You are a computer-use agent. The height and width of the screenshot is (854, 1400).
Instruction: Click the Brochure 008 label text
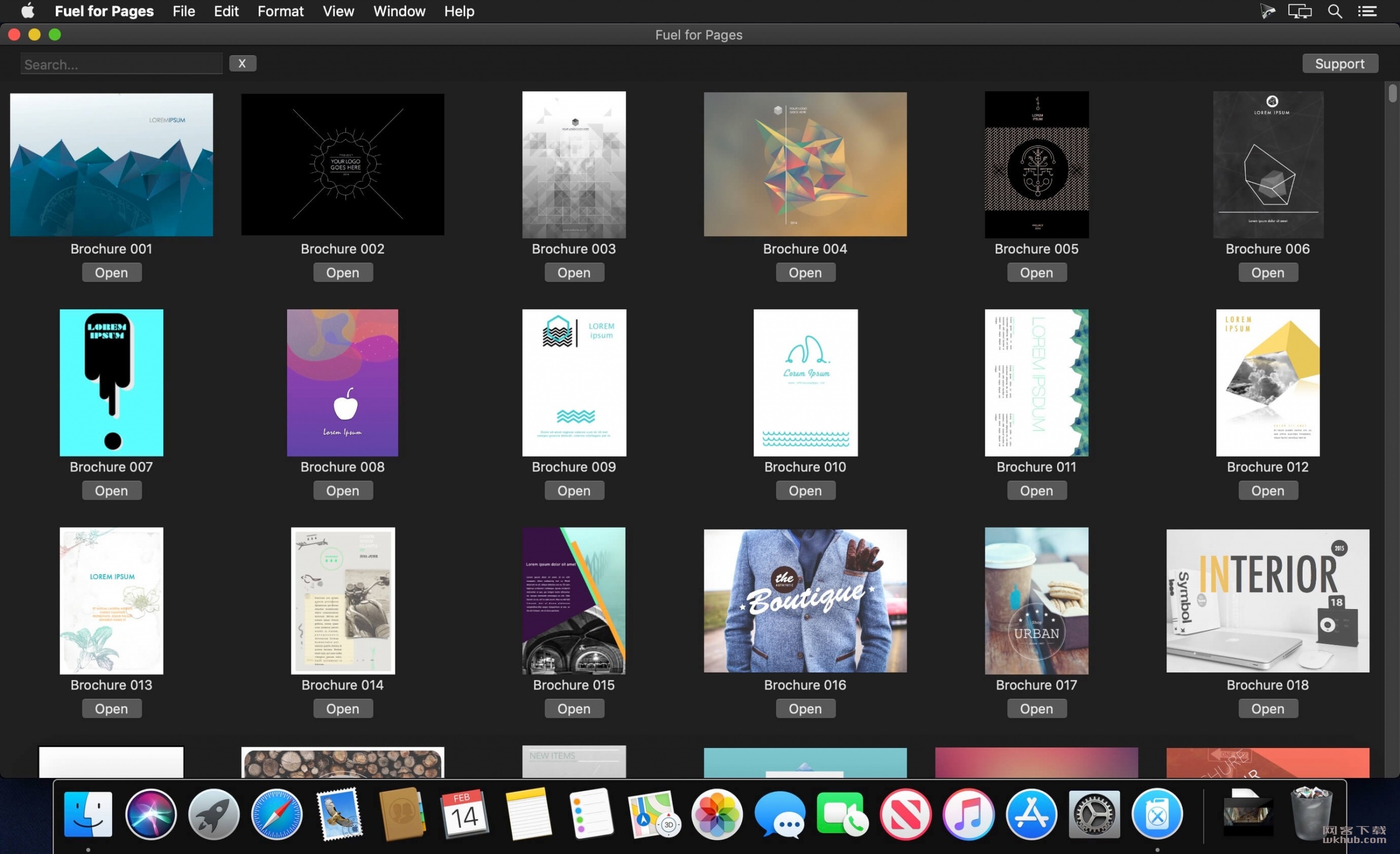click(x=342, y=467)
